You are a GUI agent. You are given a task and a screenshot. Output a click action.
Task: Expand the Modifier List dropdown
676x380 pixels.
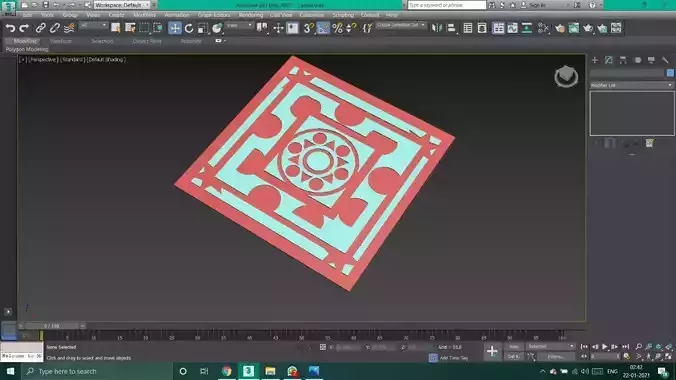tap(631, 85)
